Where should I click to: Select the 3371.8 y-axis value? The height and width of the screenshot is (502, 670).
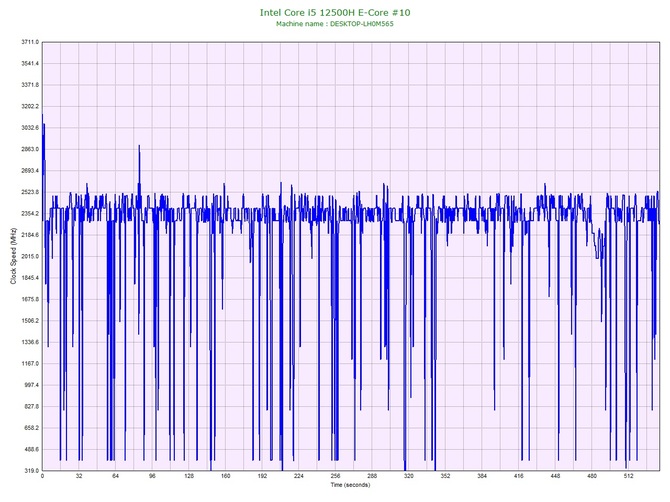pyautogui.click(x=30, y=85)
